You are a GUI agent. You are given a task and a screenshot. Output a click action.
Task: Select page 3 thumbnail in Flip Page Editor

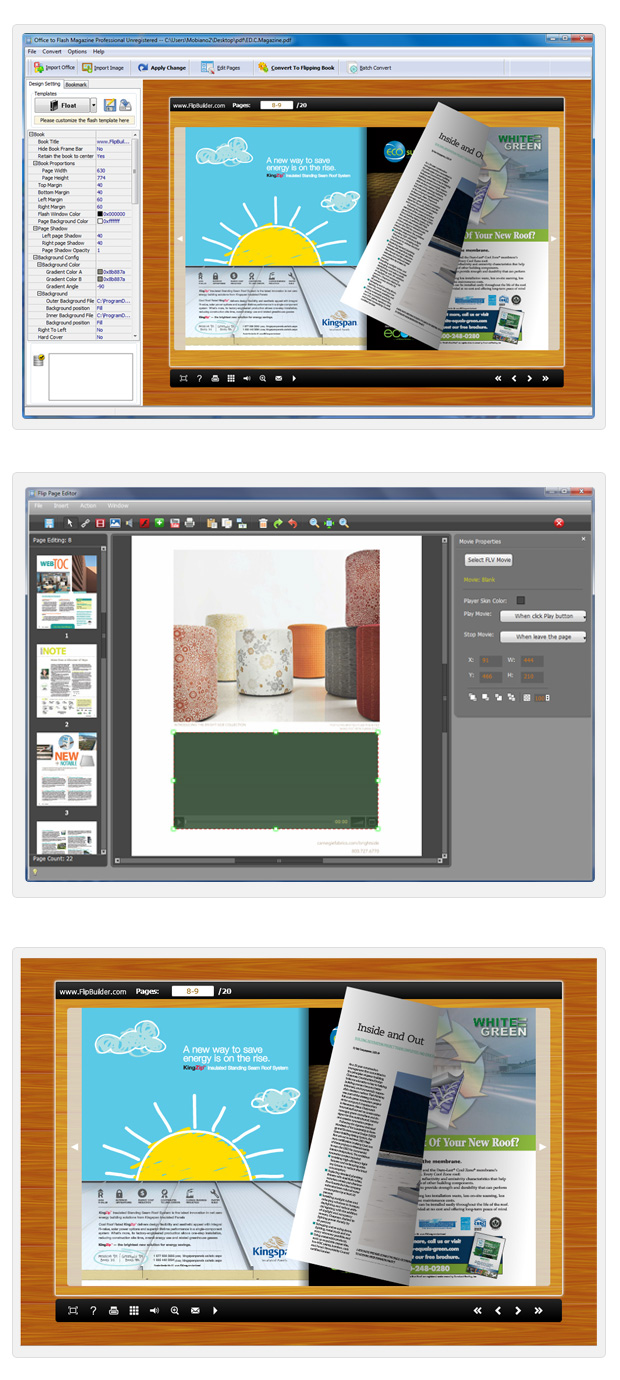67,769
